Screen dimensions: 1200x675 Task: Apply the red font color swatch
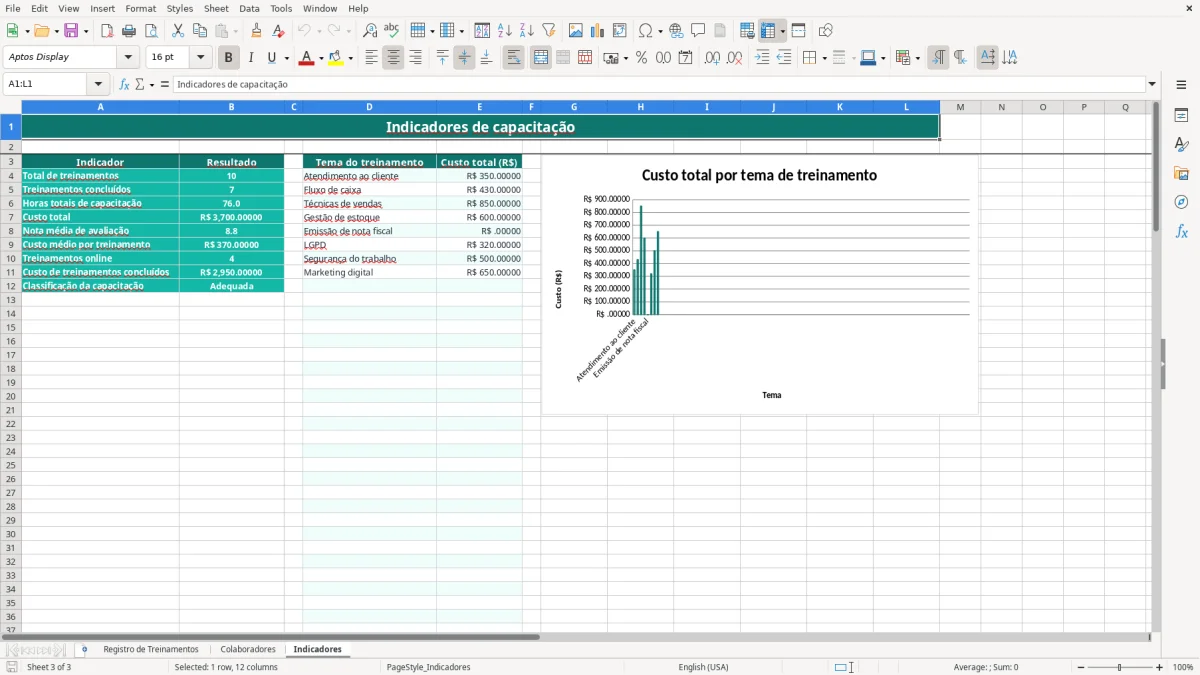point(306,58)
